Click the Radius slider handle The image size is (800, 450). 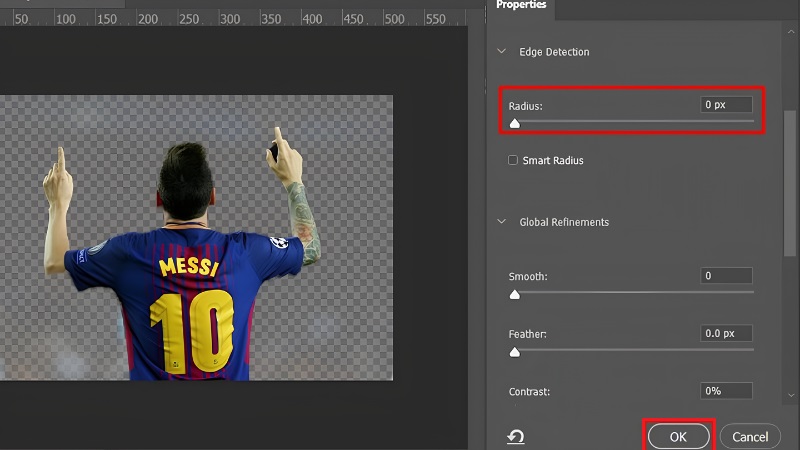[x=515, y=123]
